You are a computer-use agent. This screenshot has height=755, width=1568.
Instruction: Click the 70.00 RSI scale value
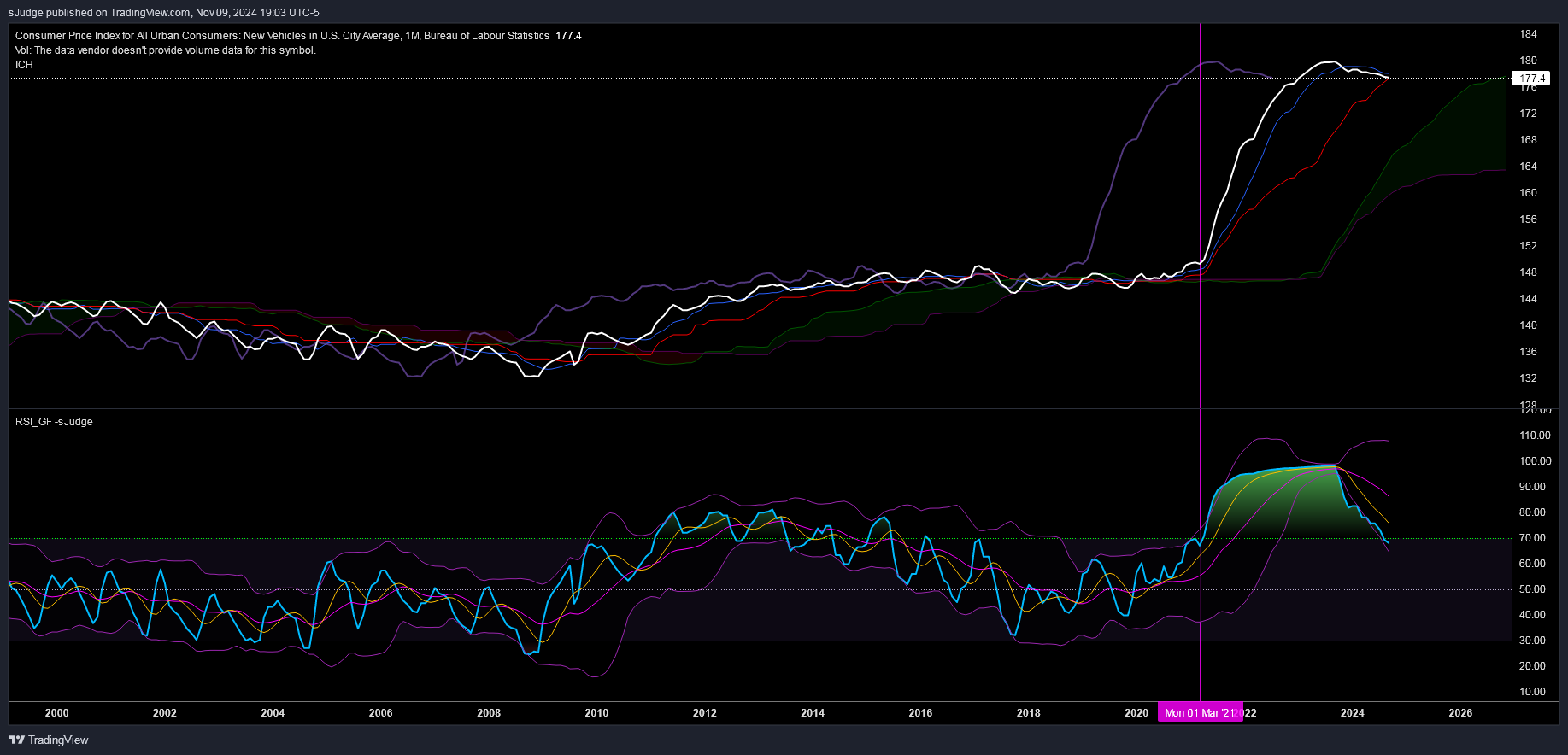[x=1532, y=538]
